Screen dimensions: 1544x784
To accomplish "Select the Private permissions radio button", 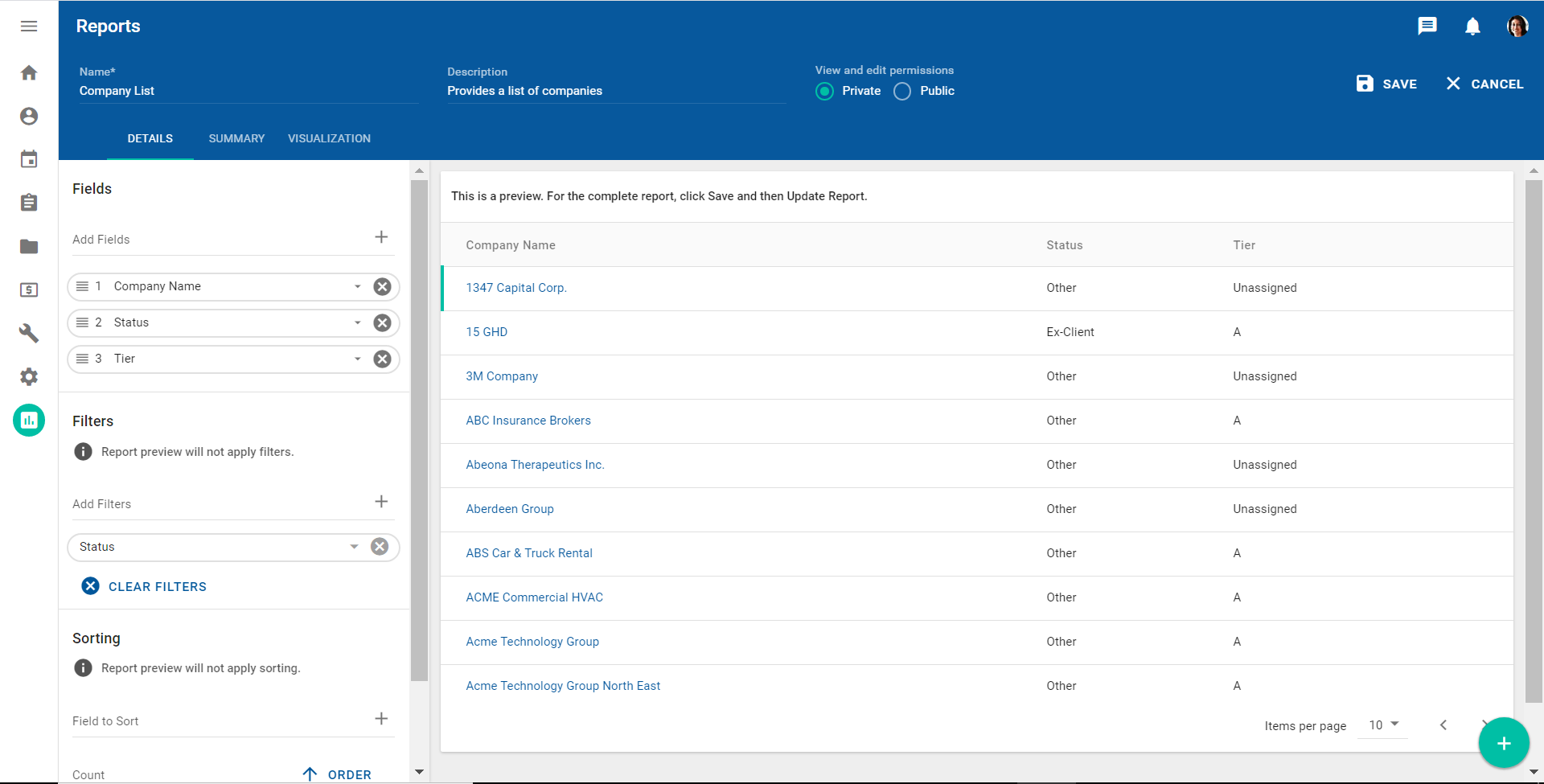I will coord(824,91).
